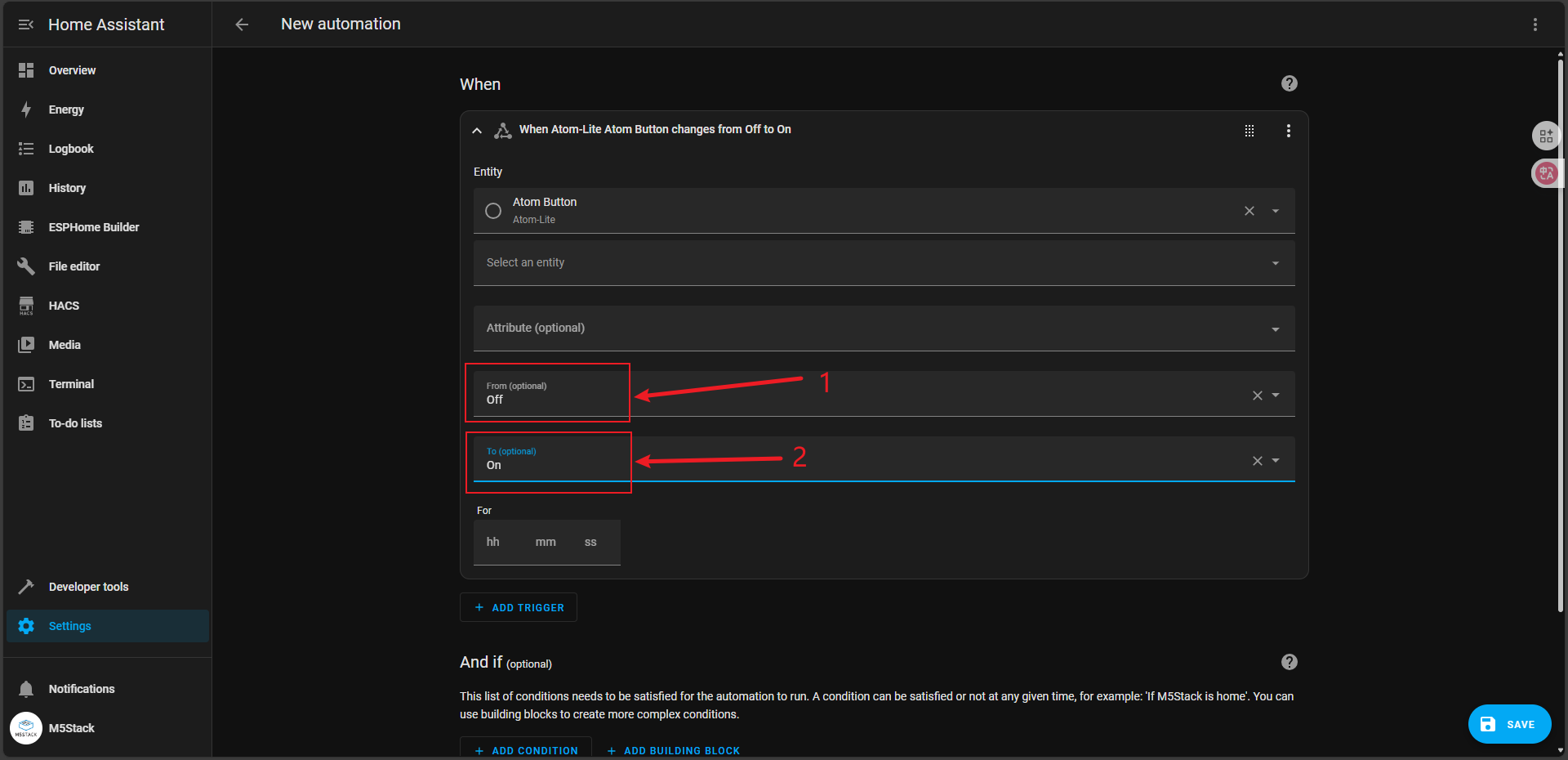Open the Overview menu item
This screenshot has width=1568, height=760.
(108, 70)
